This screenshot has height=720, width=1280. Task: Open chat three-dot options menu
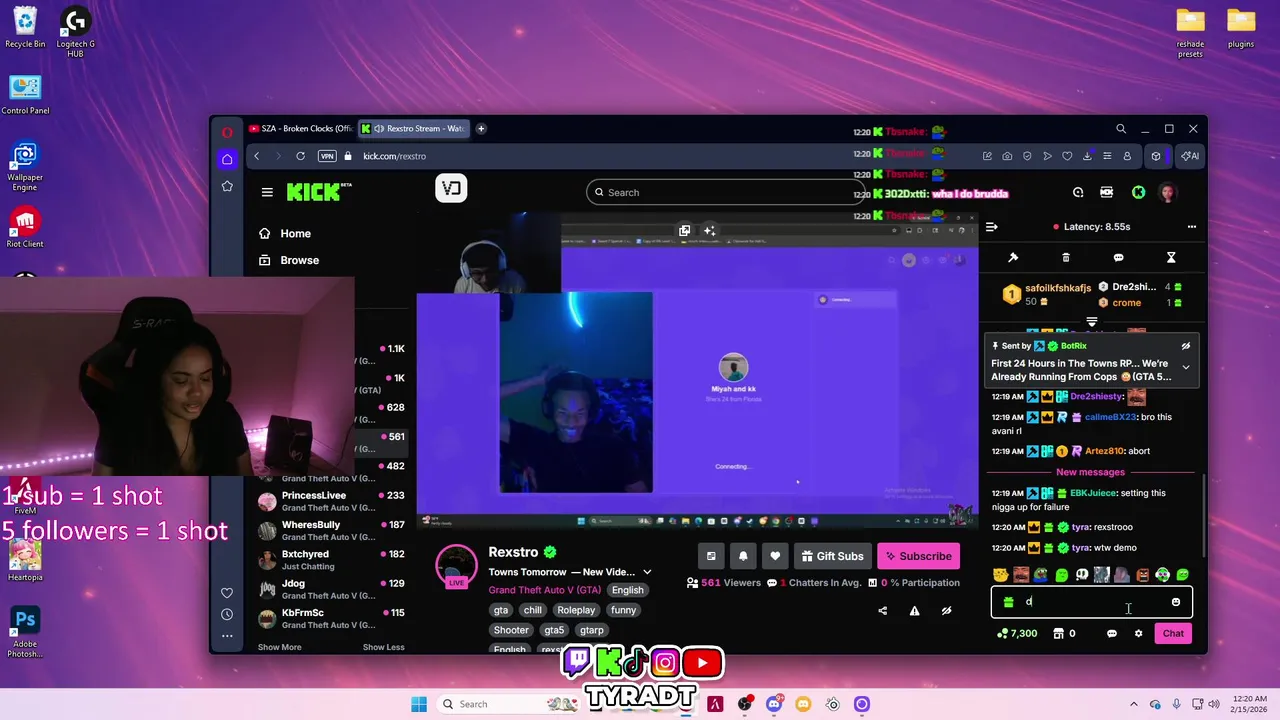pyautogui.click(x=1191, y=227)
